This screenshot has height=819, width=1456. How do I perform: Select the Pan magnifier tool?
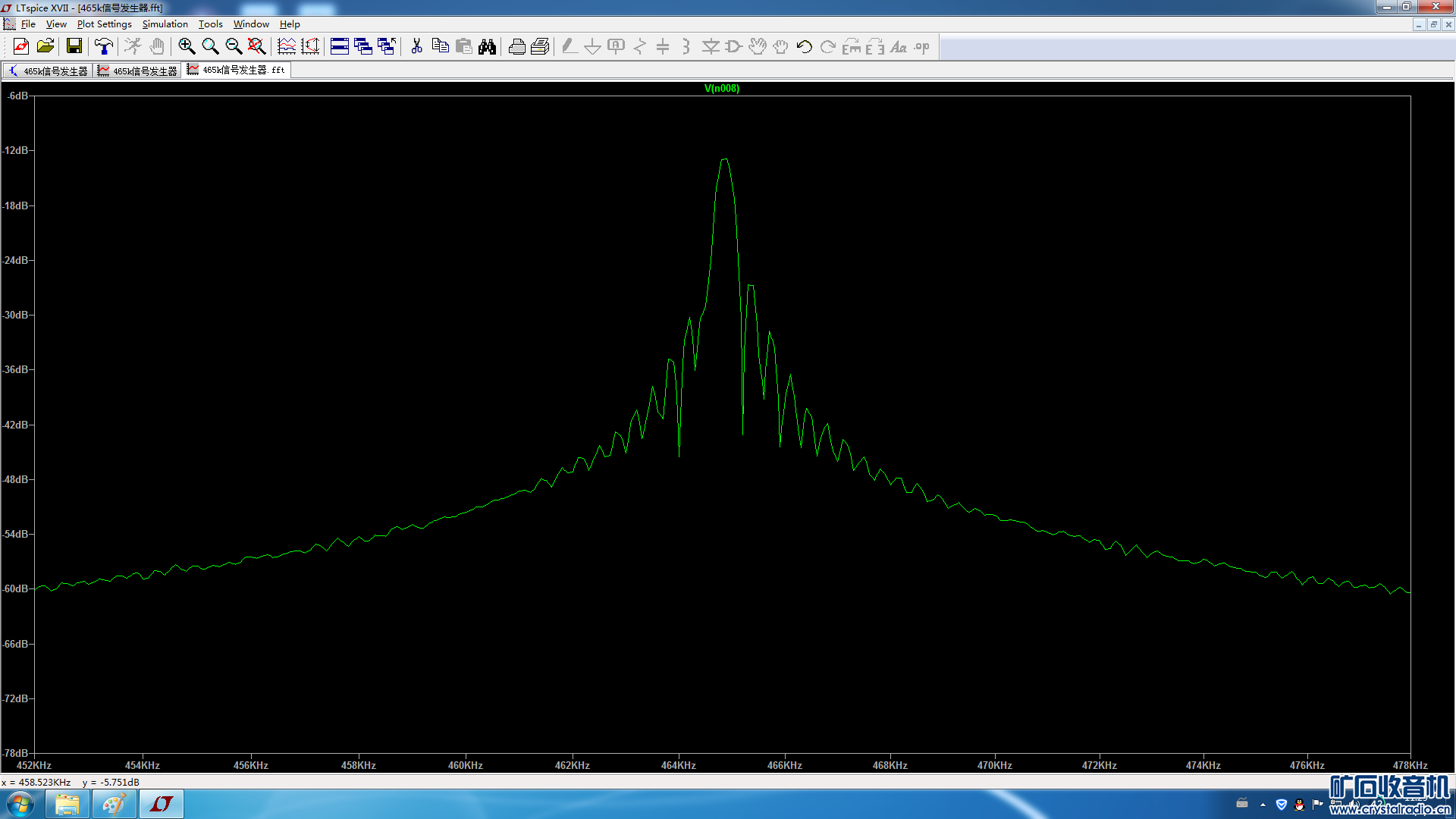coord(210,47)
